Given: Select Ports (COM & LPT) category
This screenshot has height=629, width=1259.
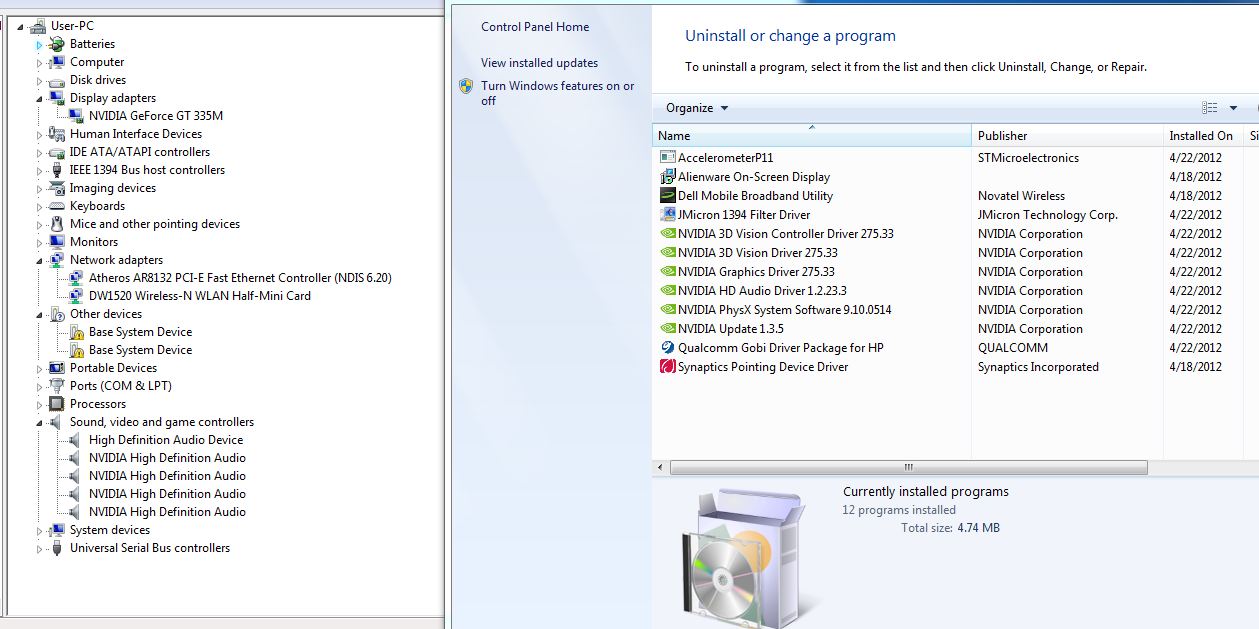Looking at the screenshot, I should click(x=121, y=386).
